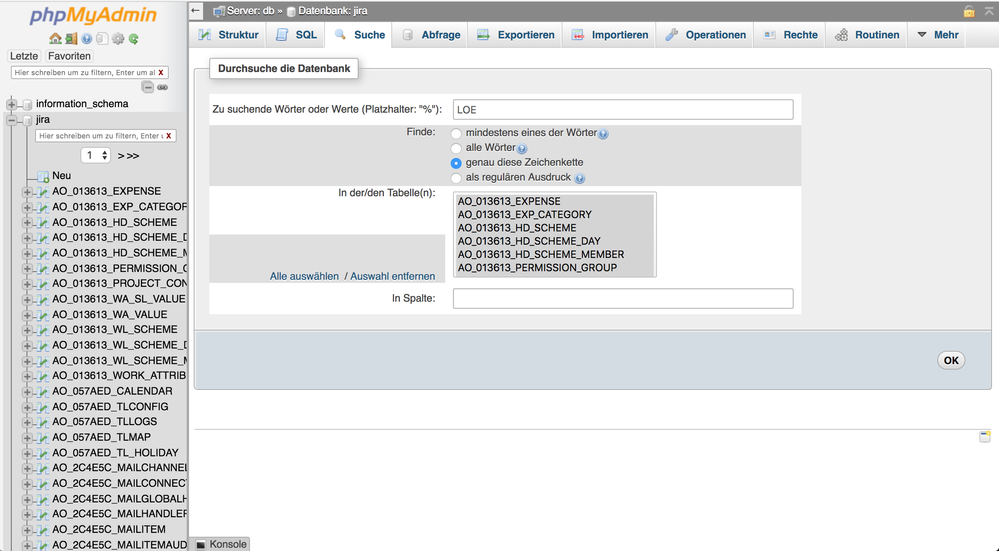Select AO_013613_HD_SCHEME_DAY in the table listbox
This screenshot has height=551, width=999.
[x=555, y=241]
